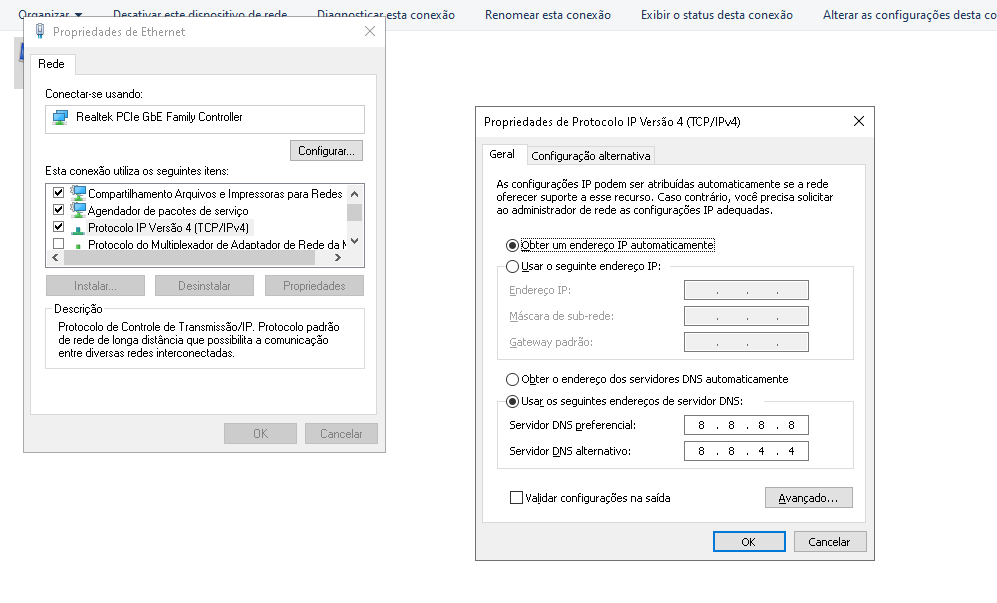Click Realtek PCIe GbE Family Controller text
Viewport: 997px width, 603px height.
159,117
